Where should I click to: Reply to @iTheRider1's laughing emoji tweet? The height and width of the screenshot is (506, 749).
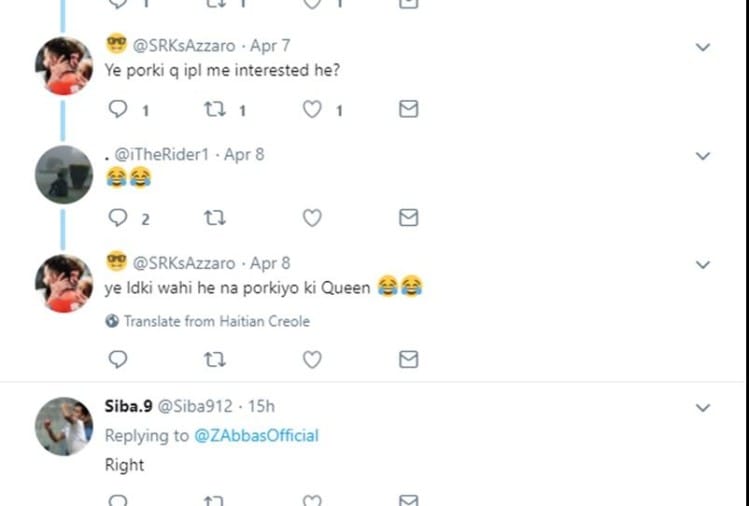pyautogui.click(x=118, y=217)
